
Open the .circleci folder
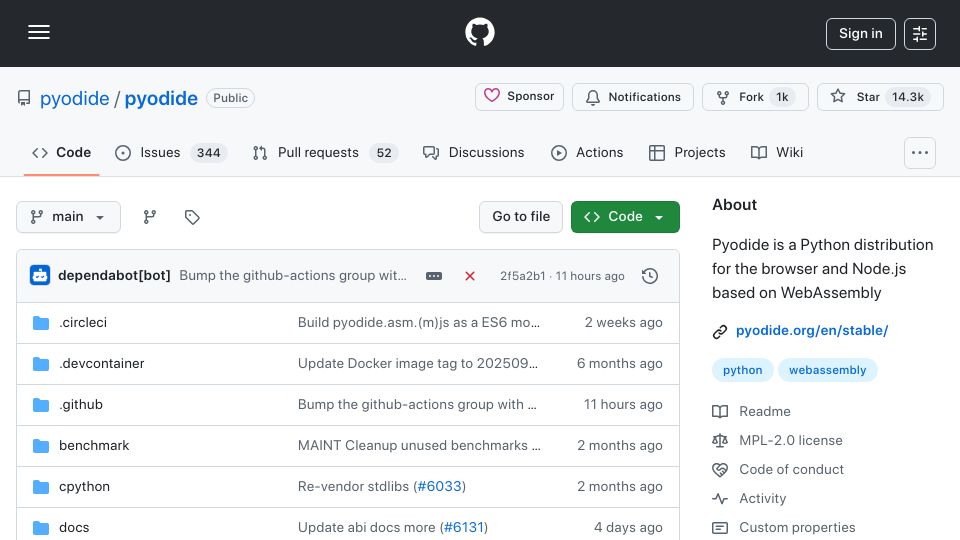(83, 323)
